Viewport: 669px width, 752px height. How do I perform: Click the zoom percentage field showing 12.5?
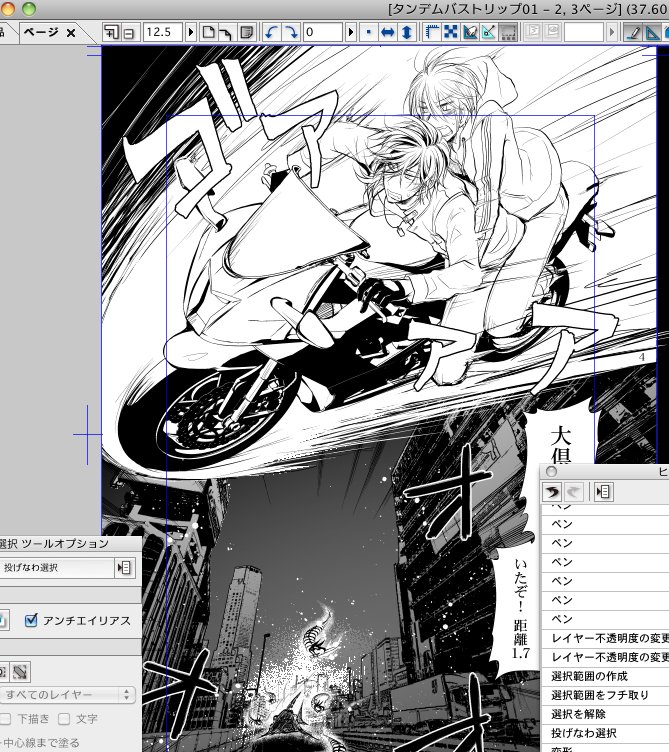coord(163,32)
